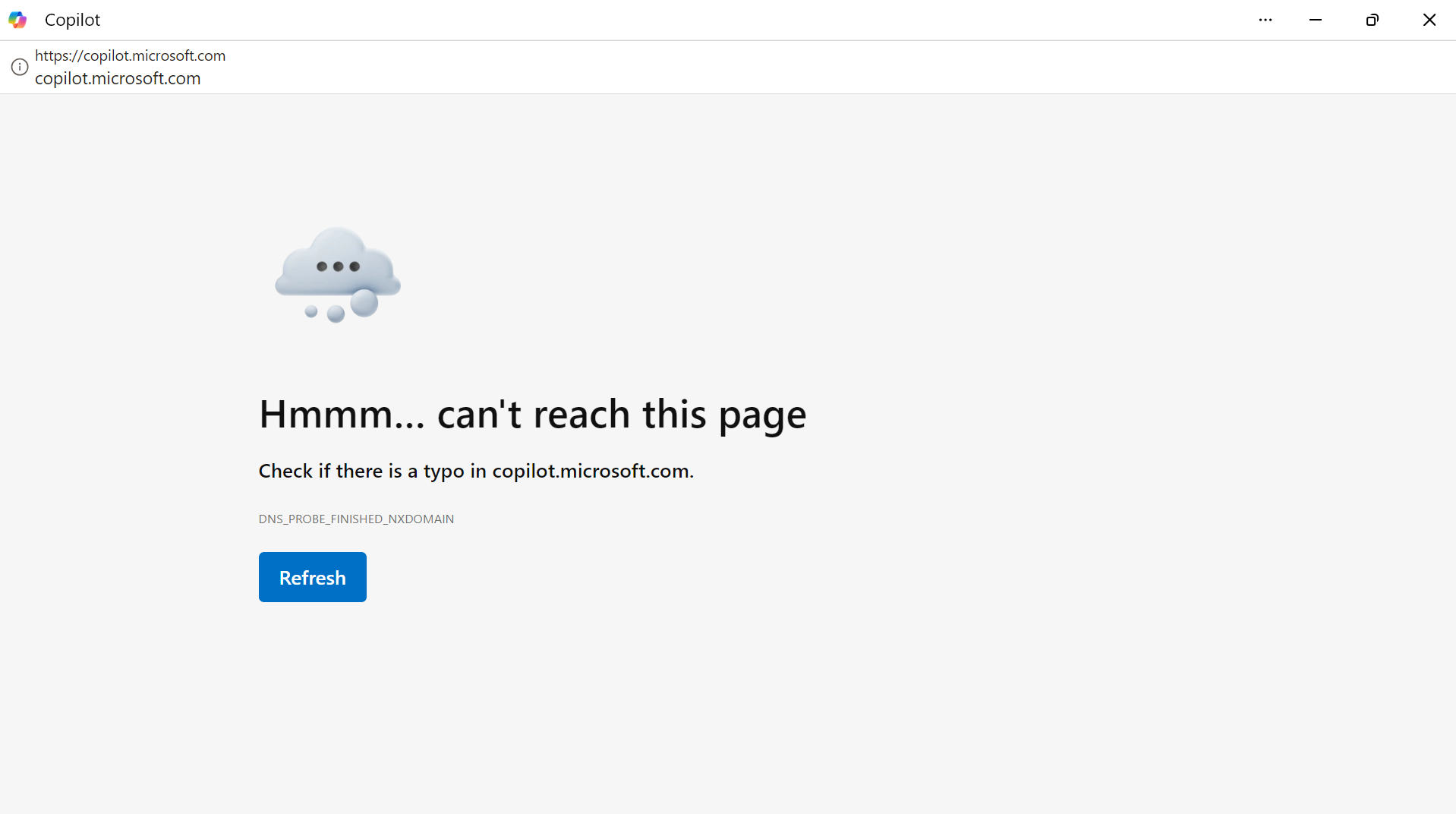This screenshot has height=814, width=1456.
Task: Click the "Hmmm... can't reach this page" heading
Action: 532,415
